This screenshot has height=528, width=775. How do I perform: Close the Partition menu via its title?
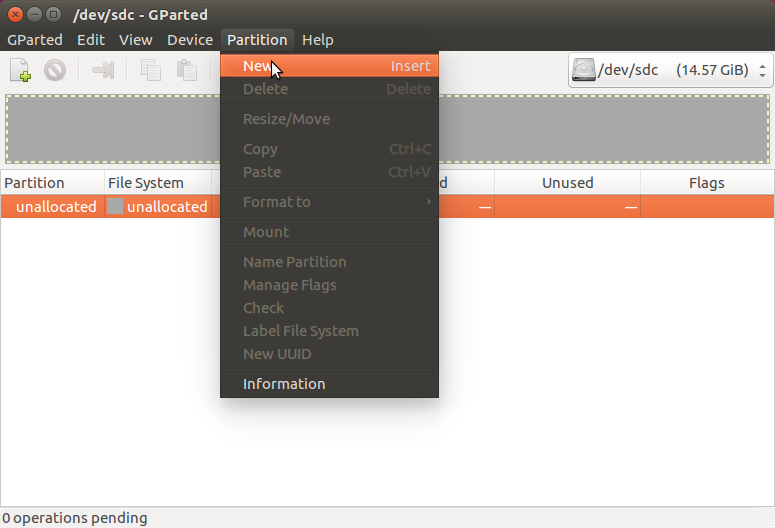pyautogui.click(x=257, y=40)
